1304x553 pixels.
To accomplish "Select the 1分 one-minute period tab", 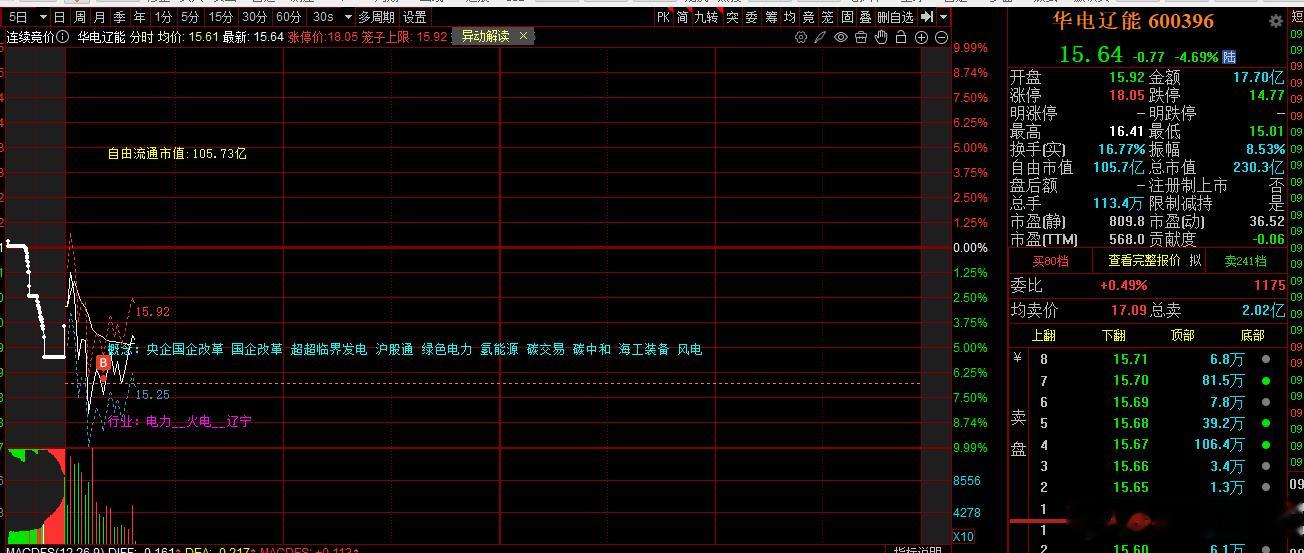I will [164, 17].
